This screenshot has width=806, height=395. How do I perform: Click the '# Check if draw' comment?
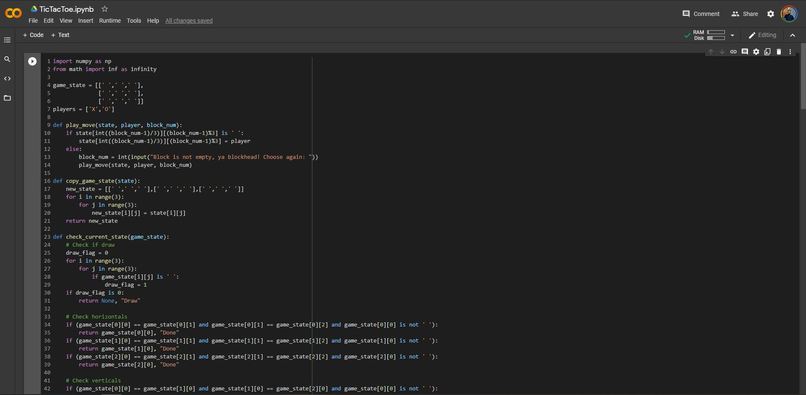point(90,245)
